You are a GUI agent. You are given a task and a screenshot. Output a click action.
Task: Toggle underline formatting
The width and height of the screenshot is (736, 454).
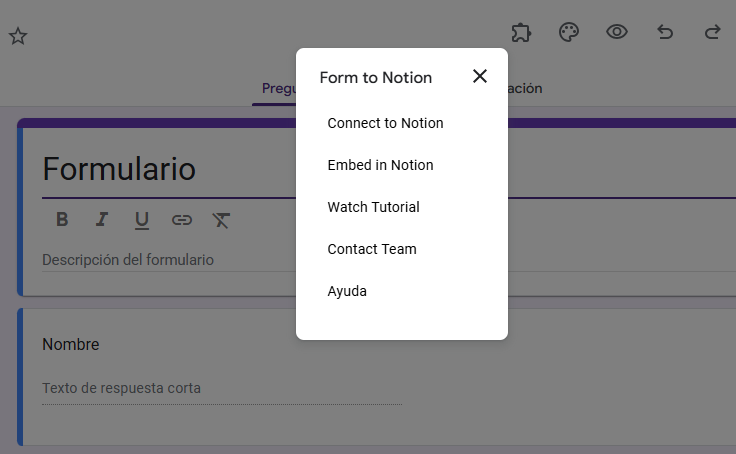coord(141,220)
